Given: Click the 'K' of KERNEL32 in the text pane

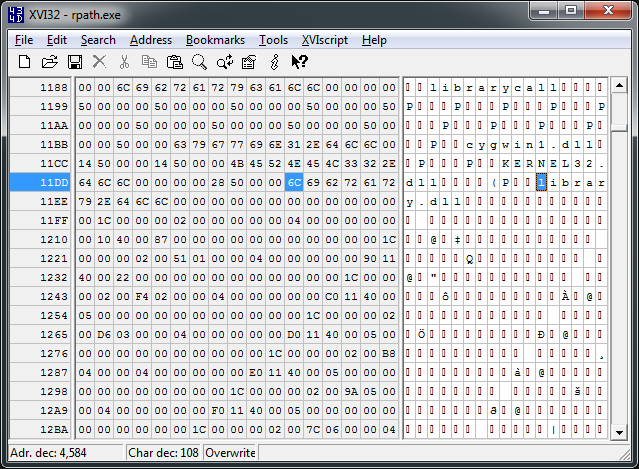Looking at the screenshot, I should (x=505, y=163).
